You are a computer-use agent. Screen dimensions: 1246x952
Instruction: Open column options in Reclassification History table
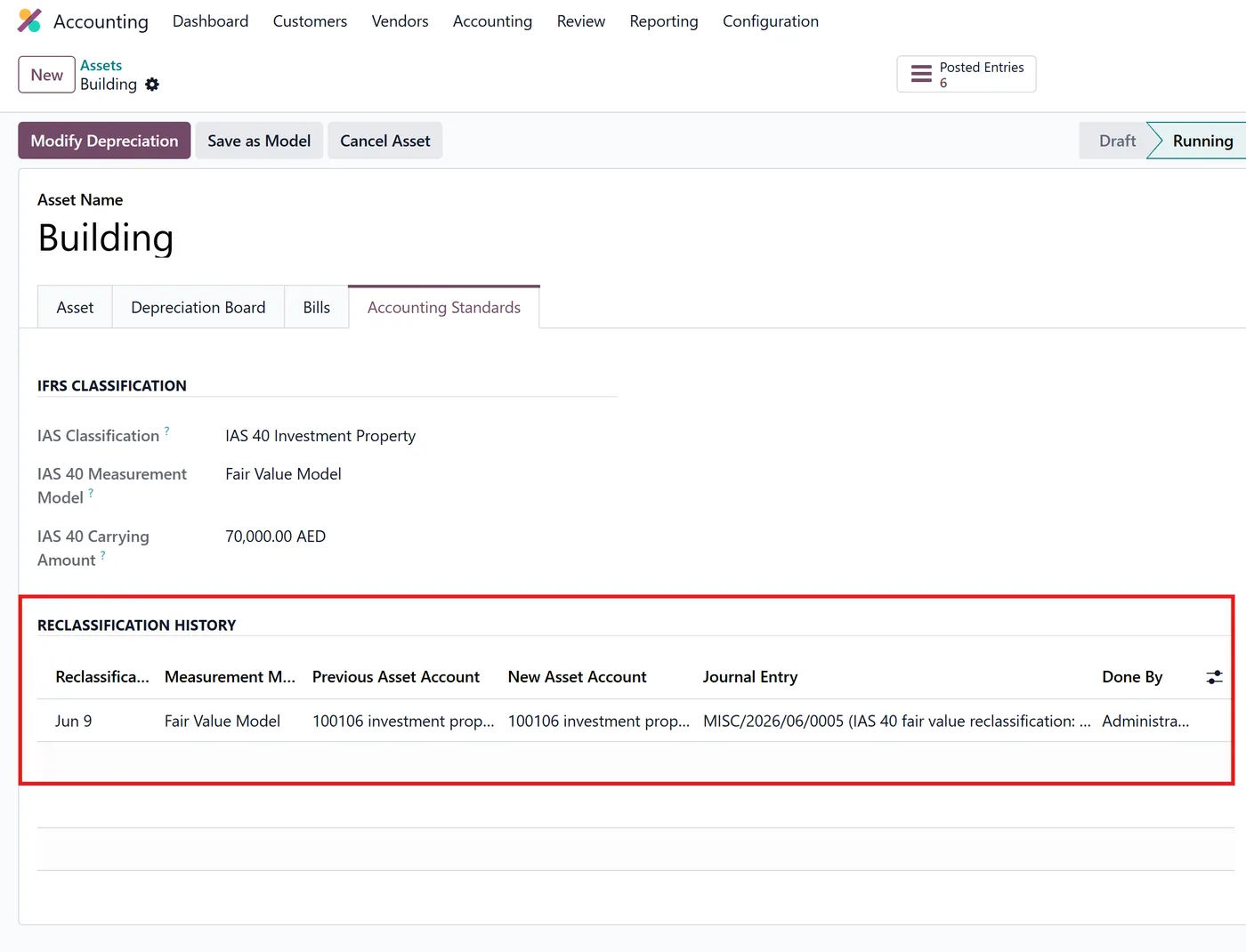[1214, 677]
